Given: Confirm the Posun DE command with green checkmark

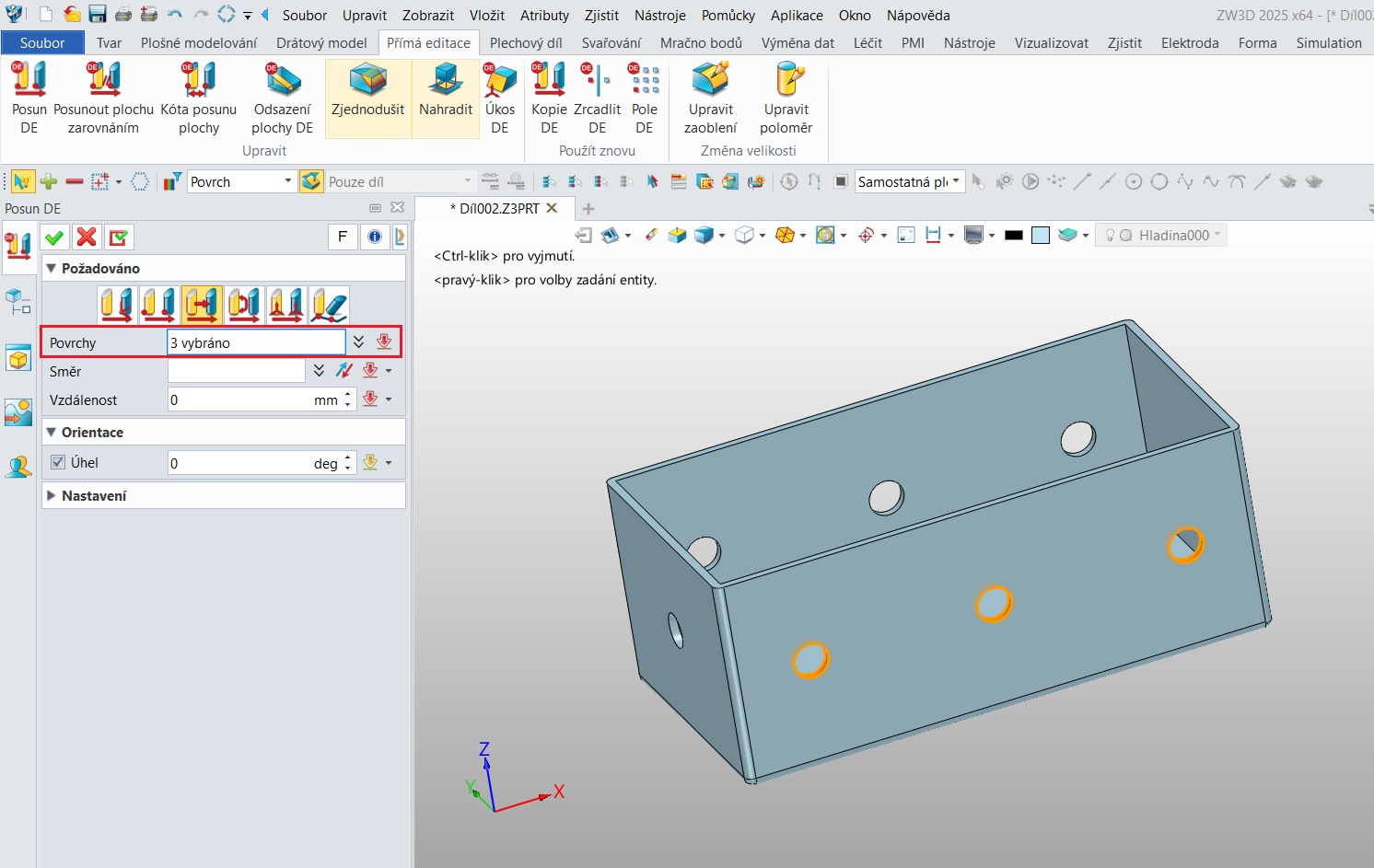Looking at the screenshot, I should pyautogui.click(x=54, y=237).
